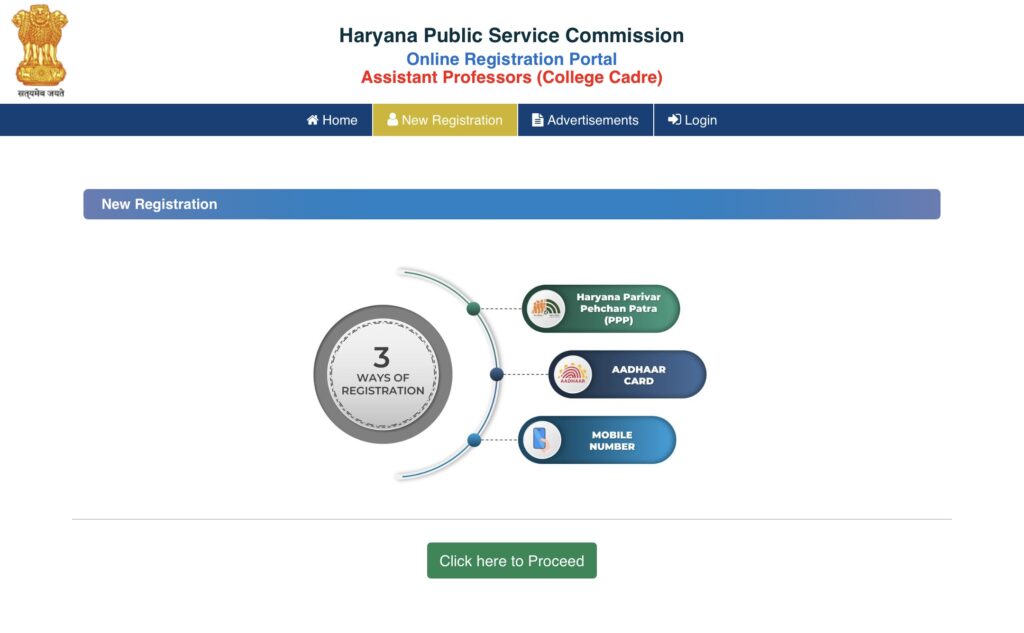The height and width of the screenshot is (633, 1024).
Task: Click the Aadhaar fingerprint logo icon
Action: click(573, 374)
